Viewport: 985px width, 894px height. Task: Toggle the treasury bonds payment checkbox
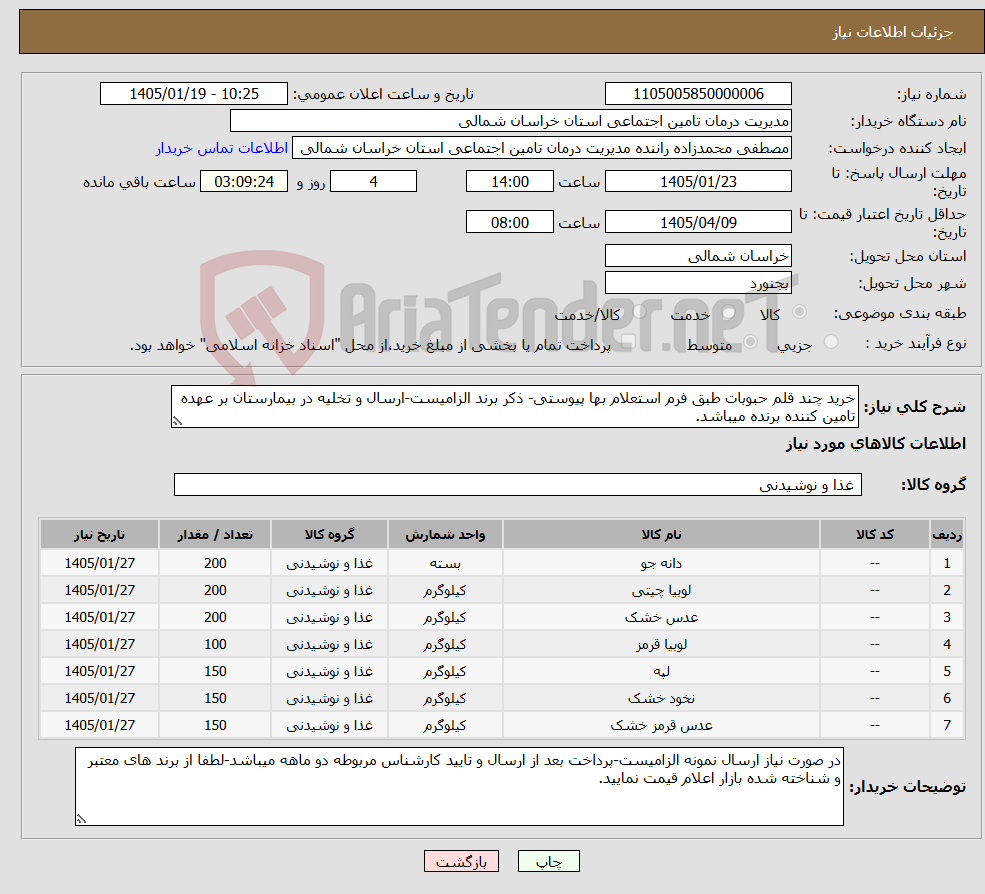click(628, 342)
